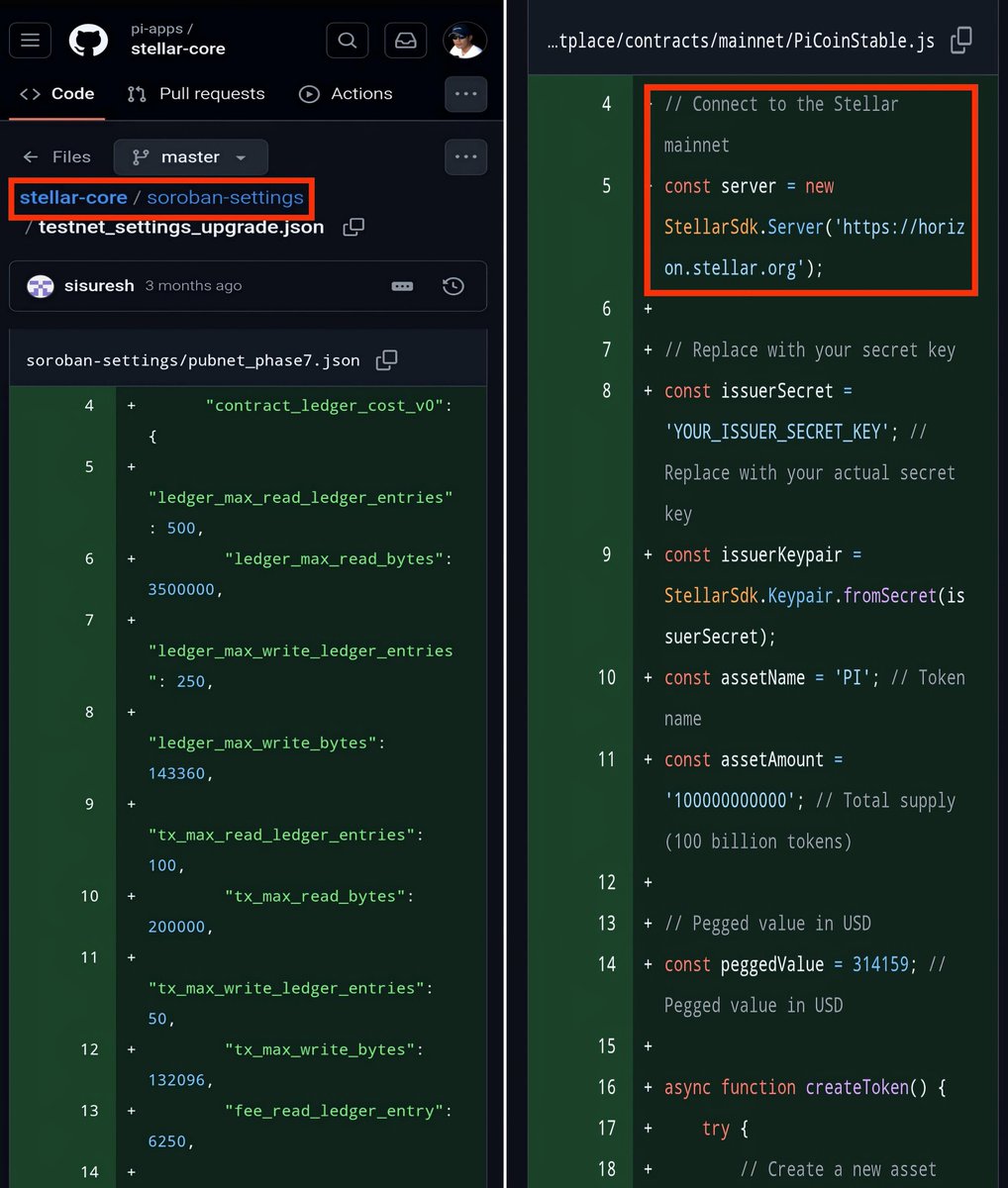The height and width of the screenshot is (1188, 1008).
Task: Select the '100000000000' assetAmount string
Action: point(729,801)
